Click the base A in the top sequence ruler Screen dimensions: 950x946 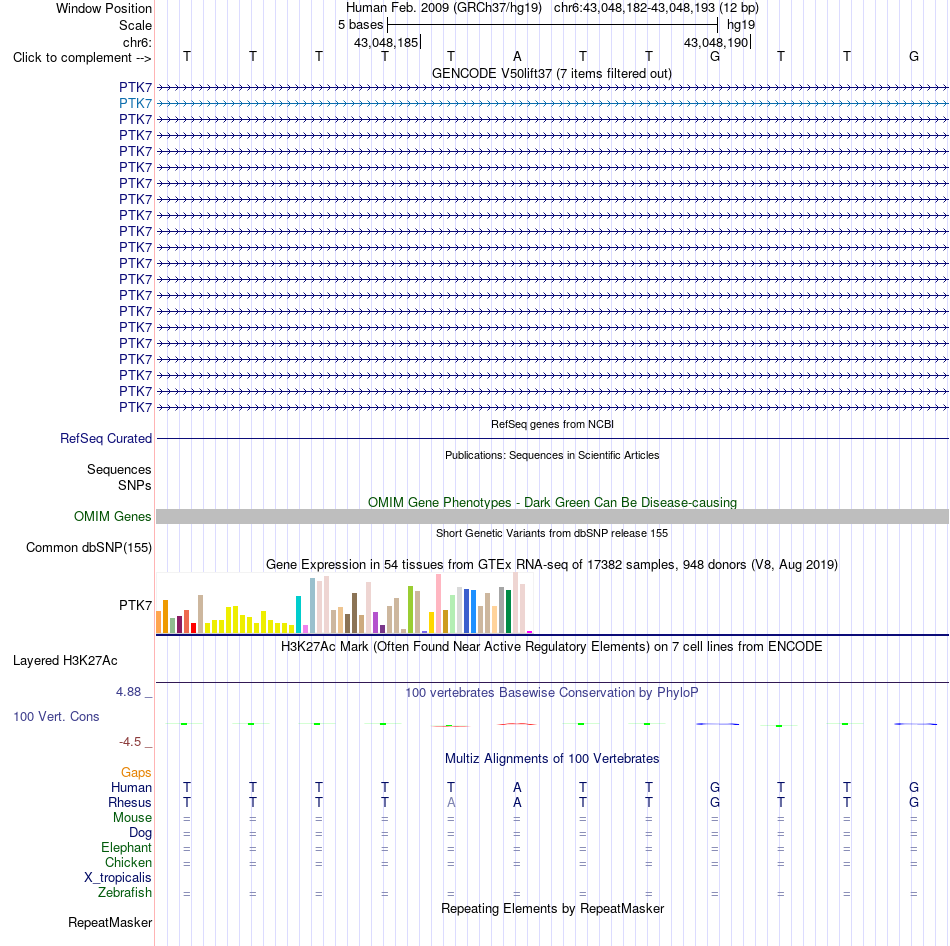[x=517, y=56]
